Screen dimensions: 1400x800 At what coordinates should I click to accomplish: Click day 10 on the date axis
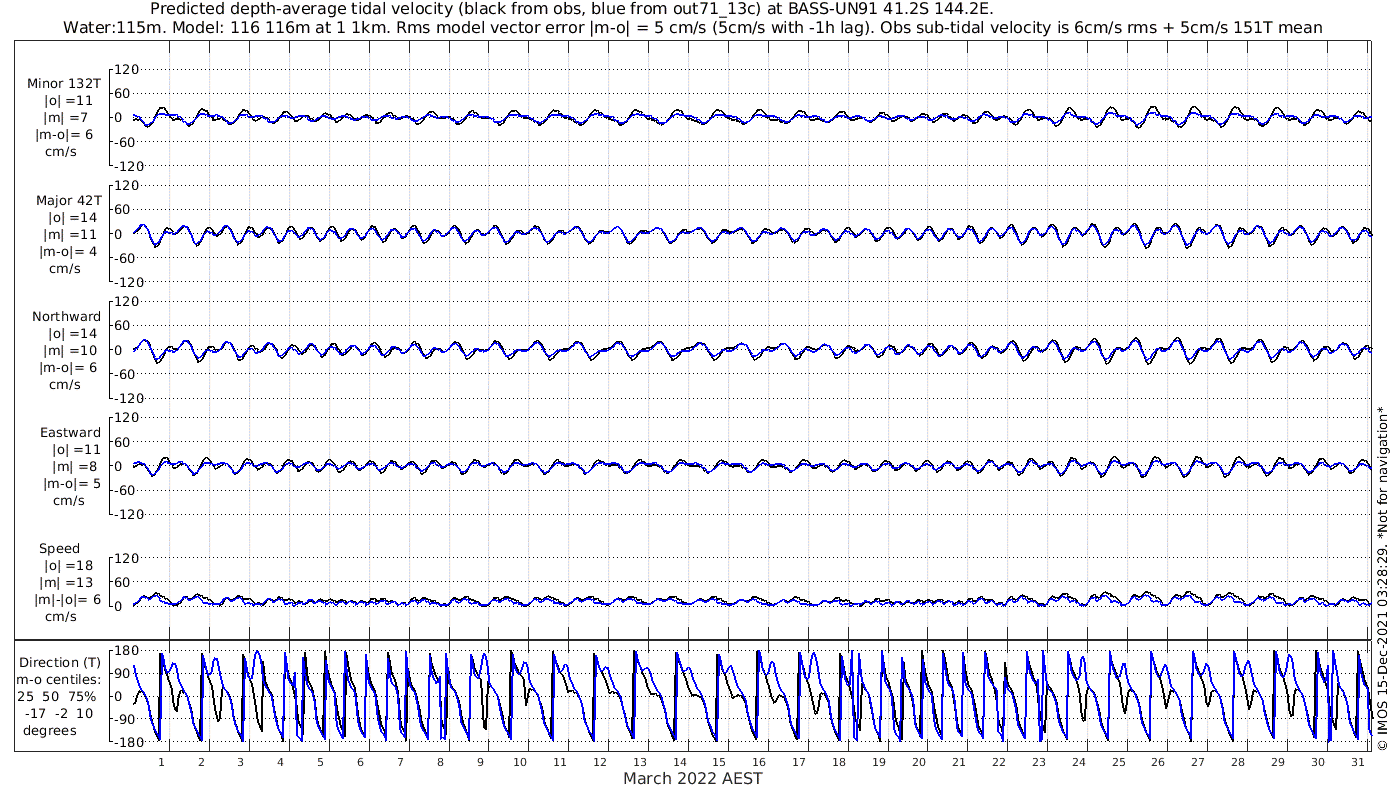(x=520, y=762)
